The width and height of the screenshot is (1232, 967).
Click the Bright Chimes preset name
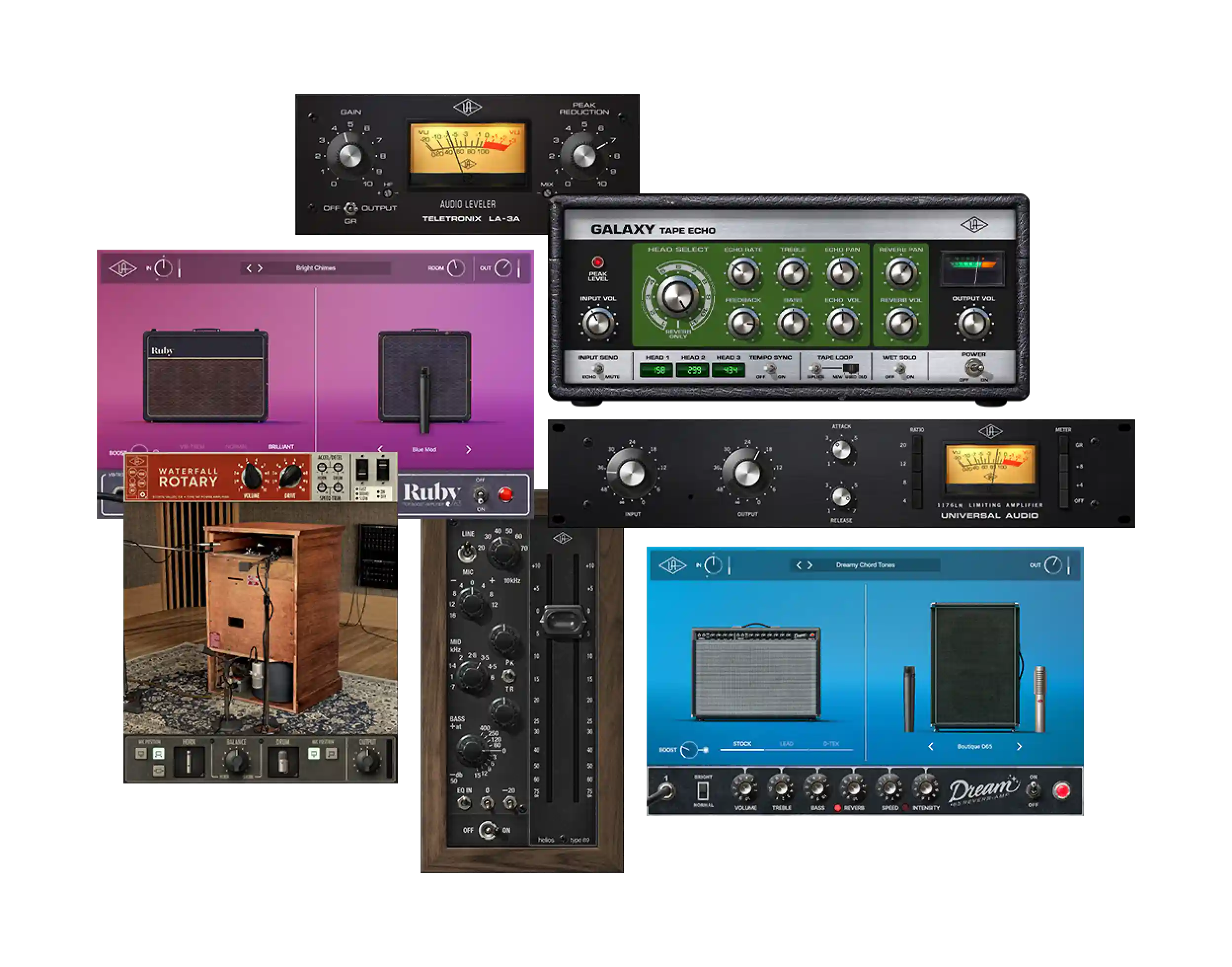click(x=315, y=268)
